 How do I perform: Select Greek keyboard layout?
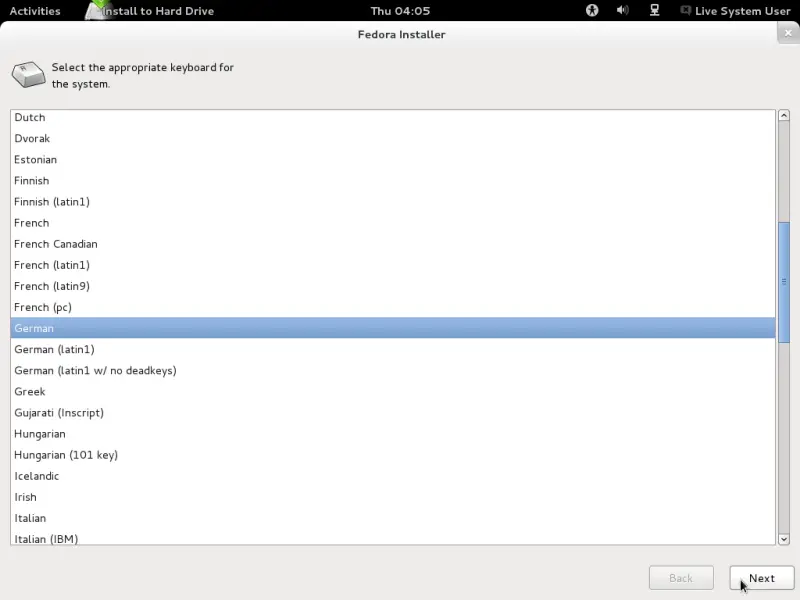393,392
